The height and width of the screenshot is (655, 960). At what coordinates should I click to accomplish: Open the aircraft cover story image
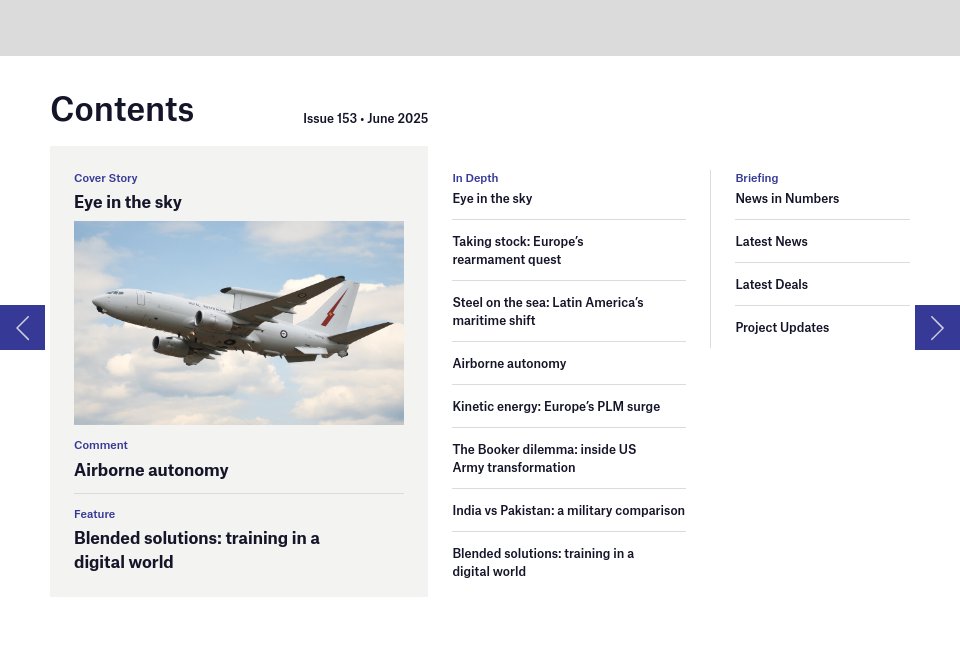click(238, 322)
